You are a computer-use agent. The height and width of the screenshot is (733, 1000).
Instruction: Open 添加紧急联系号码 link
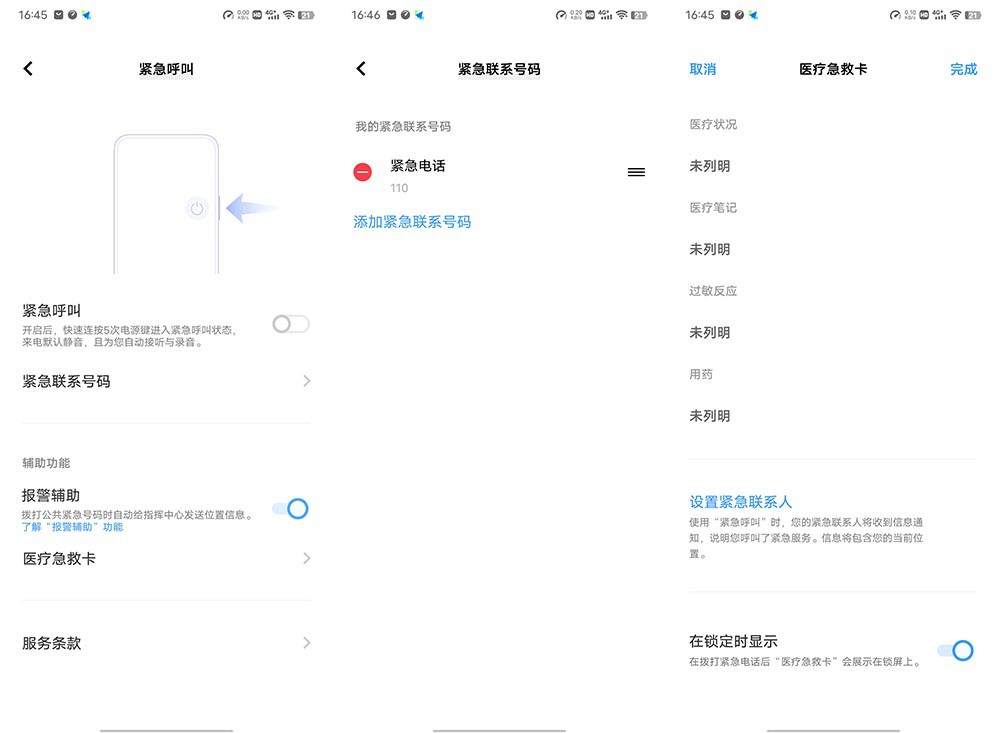(412, 222)
